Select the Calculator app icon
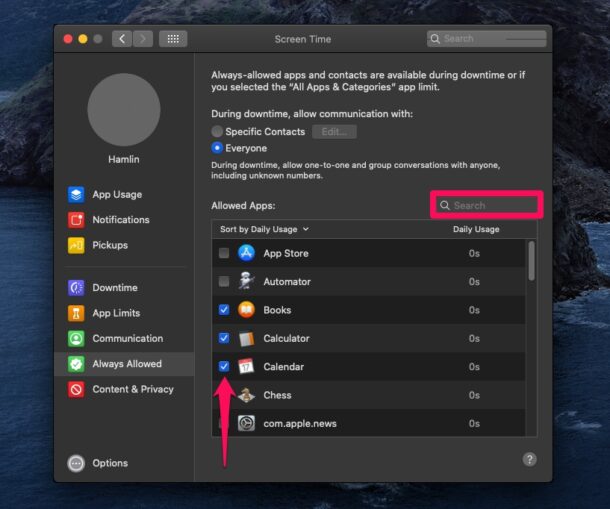This screenshot has width=610, height=509. click(x=246, y=338)
